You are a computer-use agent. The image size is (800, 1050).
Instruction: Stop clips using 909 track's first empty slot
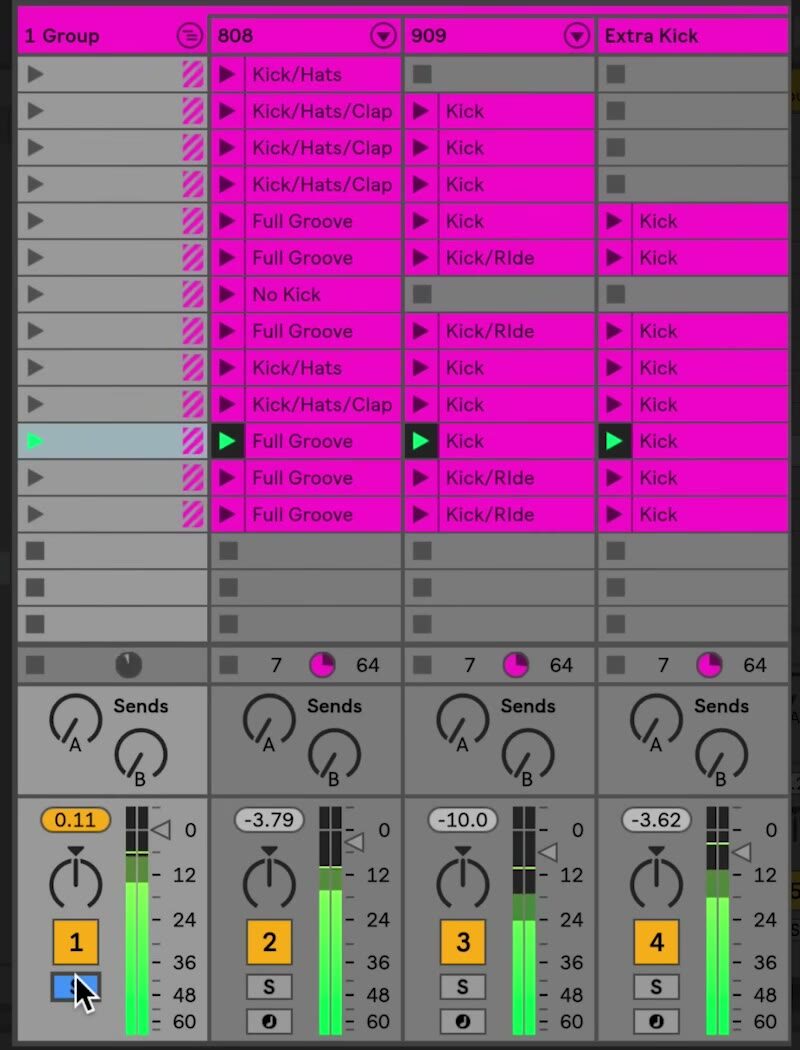[422, 74]
